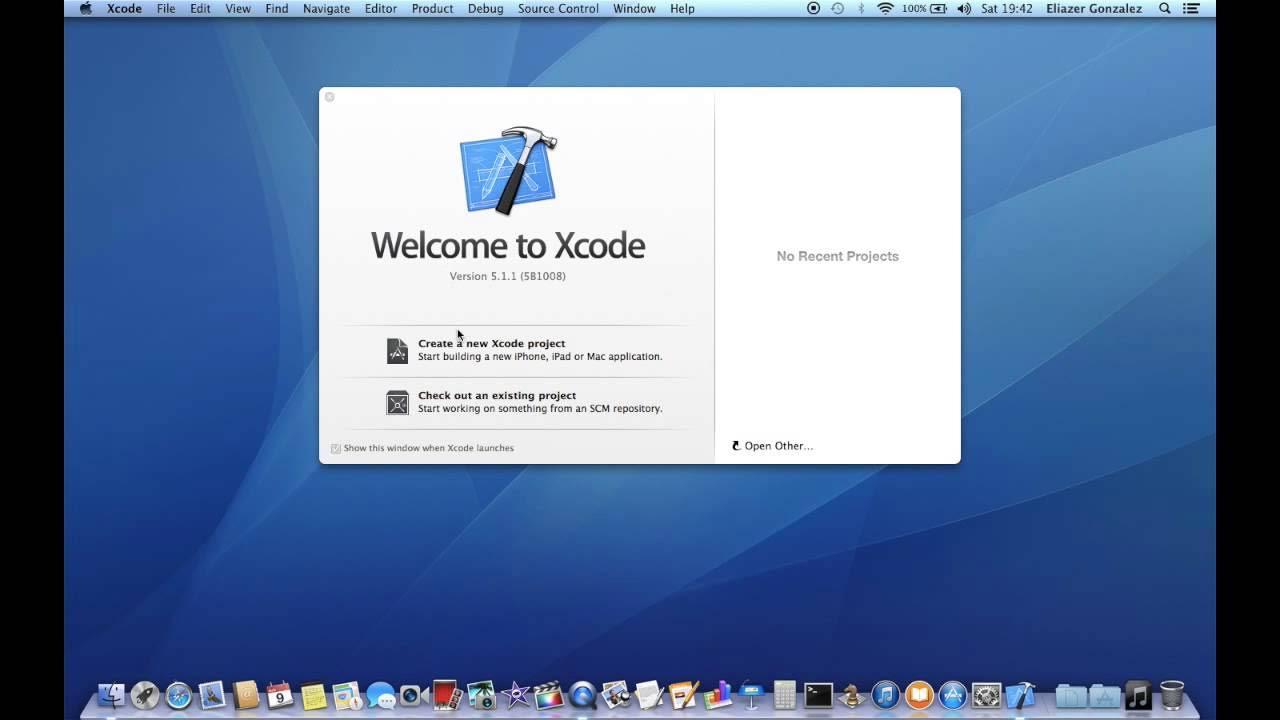Open the Navigate menu

point(327,8)
